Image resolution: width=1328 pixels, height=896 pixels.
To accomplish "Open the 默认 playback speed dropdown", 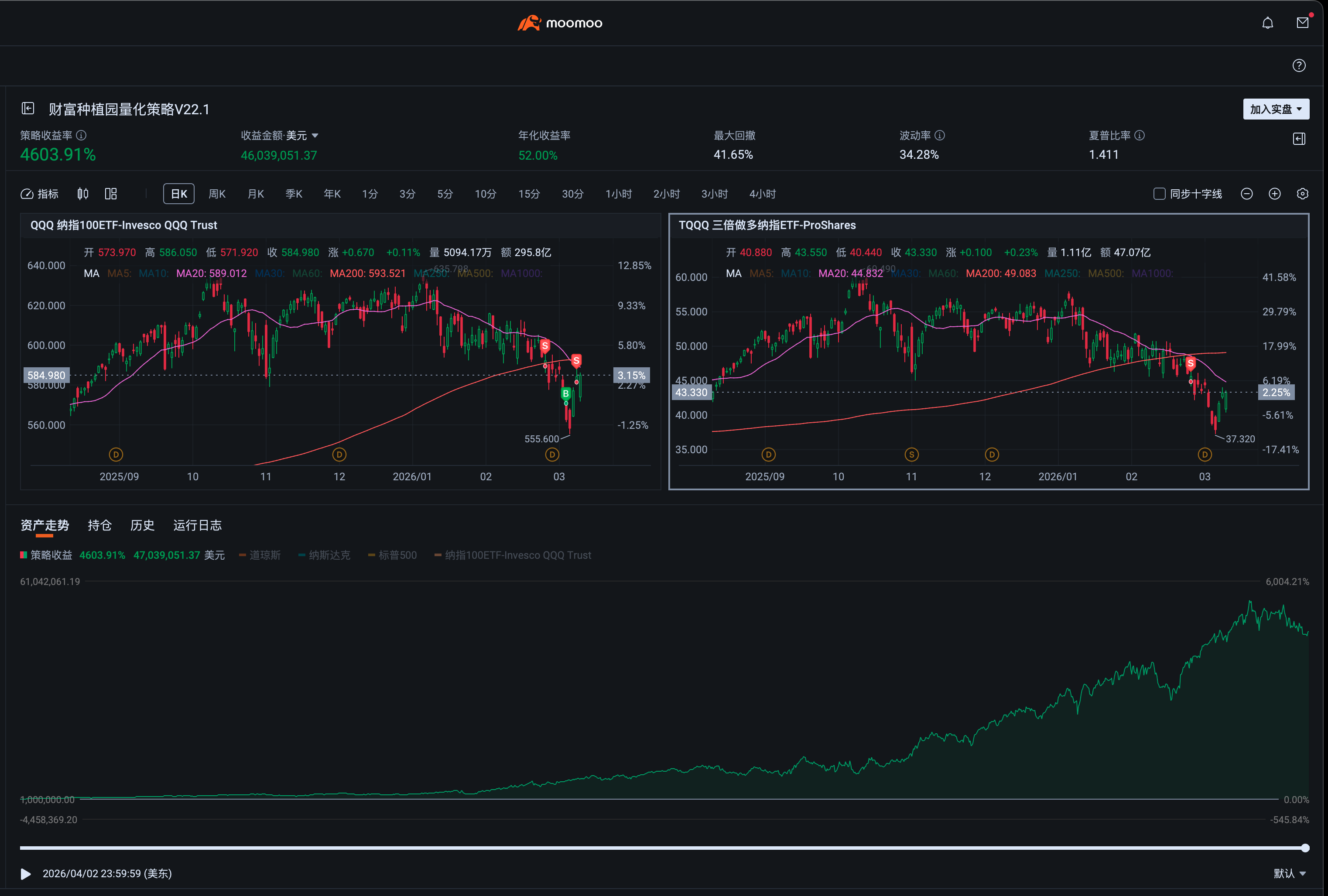I will 1290,874.
